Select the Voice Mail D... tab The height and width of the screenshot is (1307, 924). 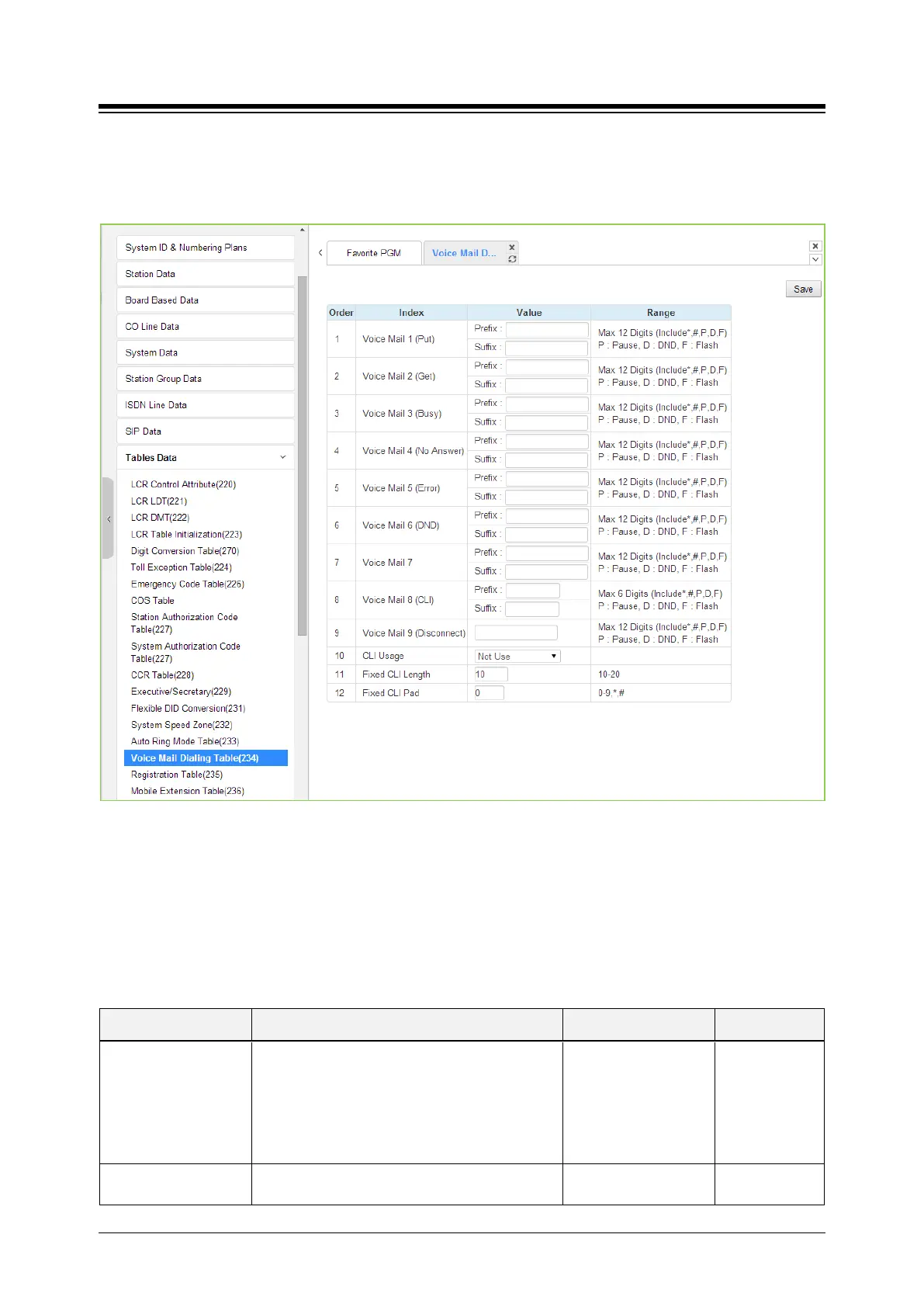point(464,253)
